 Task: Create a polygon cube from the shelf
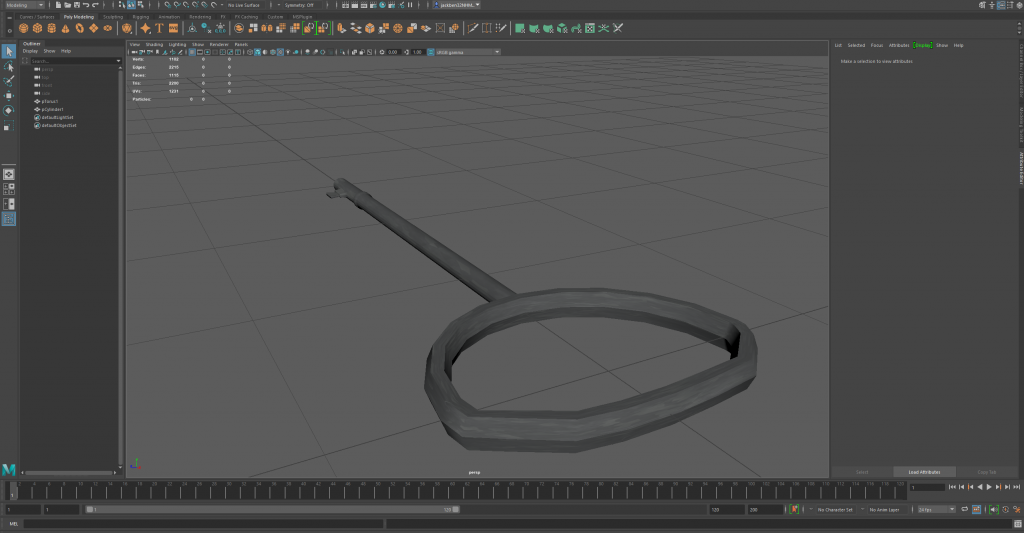[37, 28]
